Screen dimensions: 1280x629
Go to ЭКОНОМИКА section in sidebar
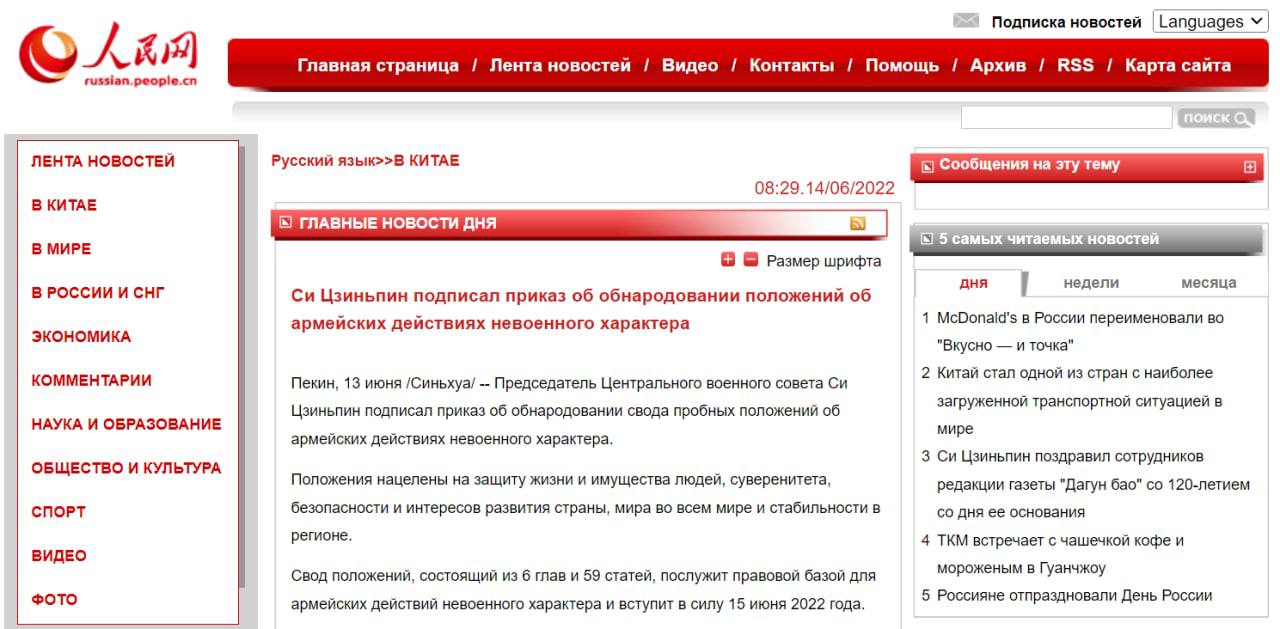(x=81, y=337)
